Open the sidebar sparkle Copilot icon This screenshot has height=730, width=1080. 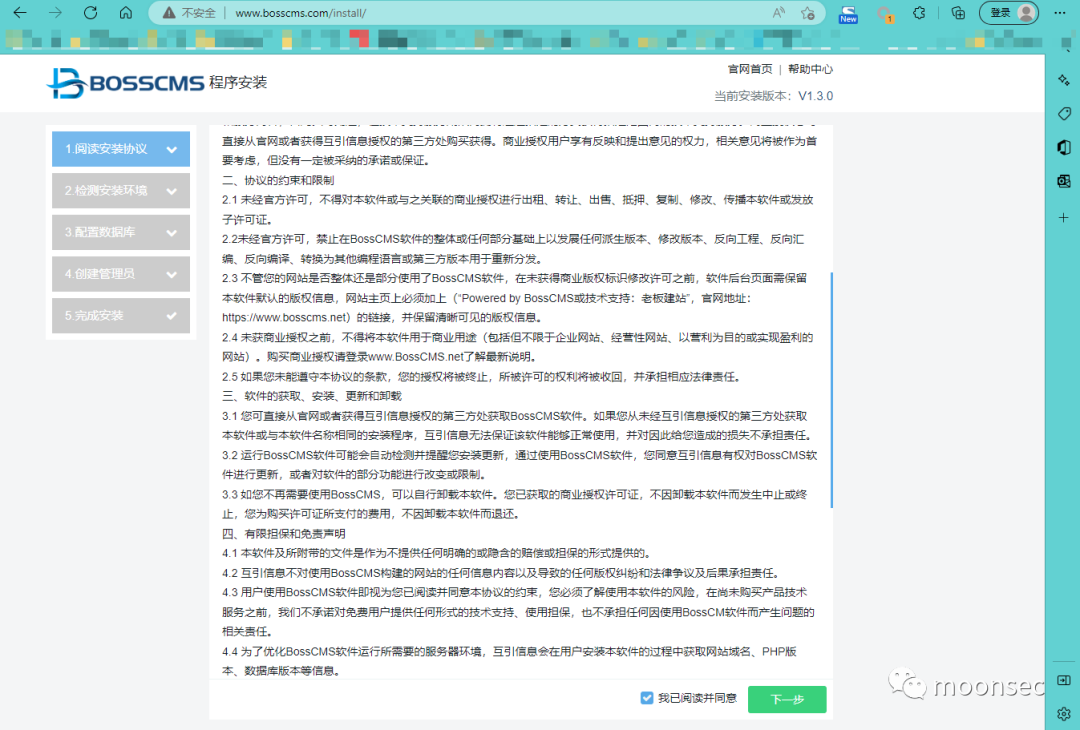[1063, 80]
